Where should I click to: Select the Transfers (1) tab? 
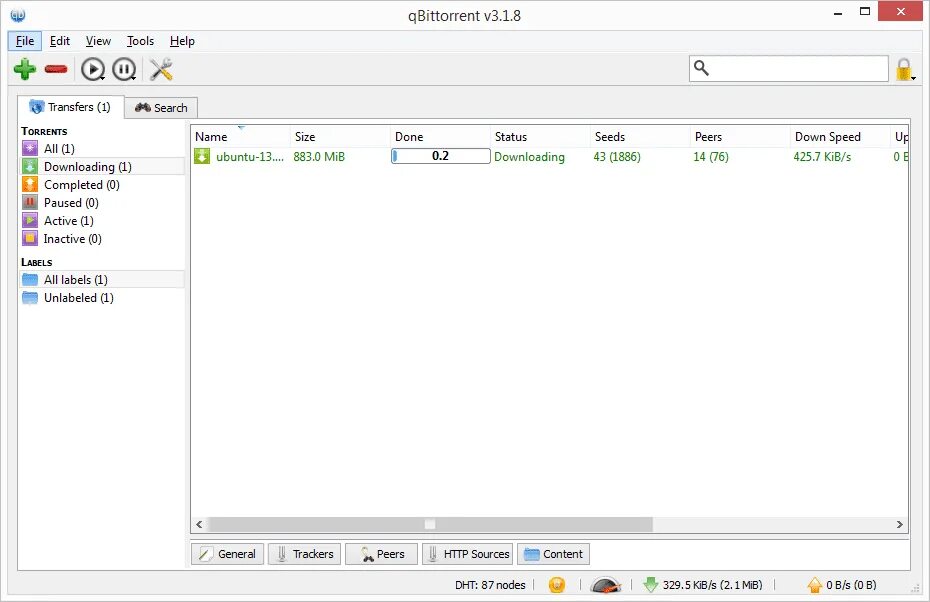pos(71,107)
